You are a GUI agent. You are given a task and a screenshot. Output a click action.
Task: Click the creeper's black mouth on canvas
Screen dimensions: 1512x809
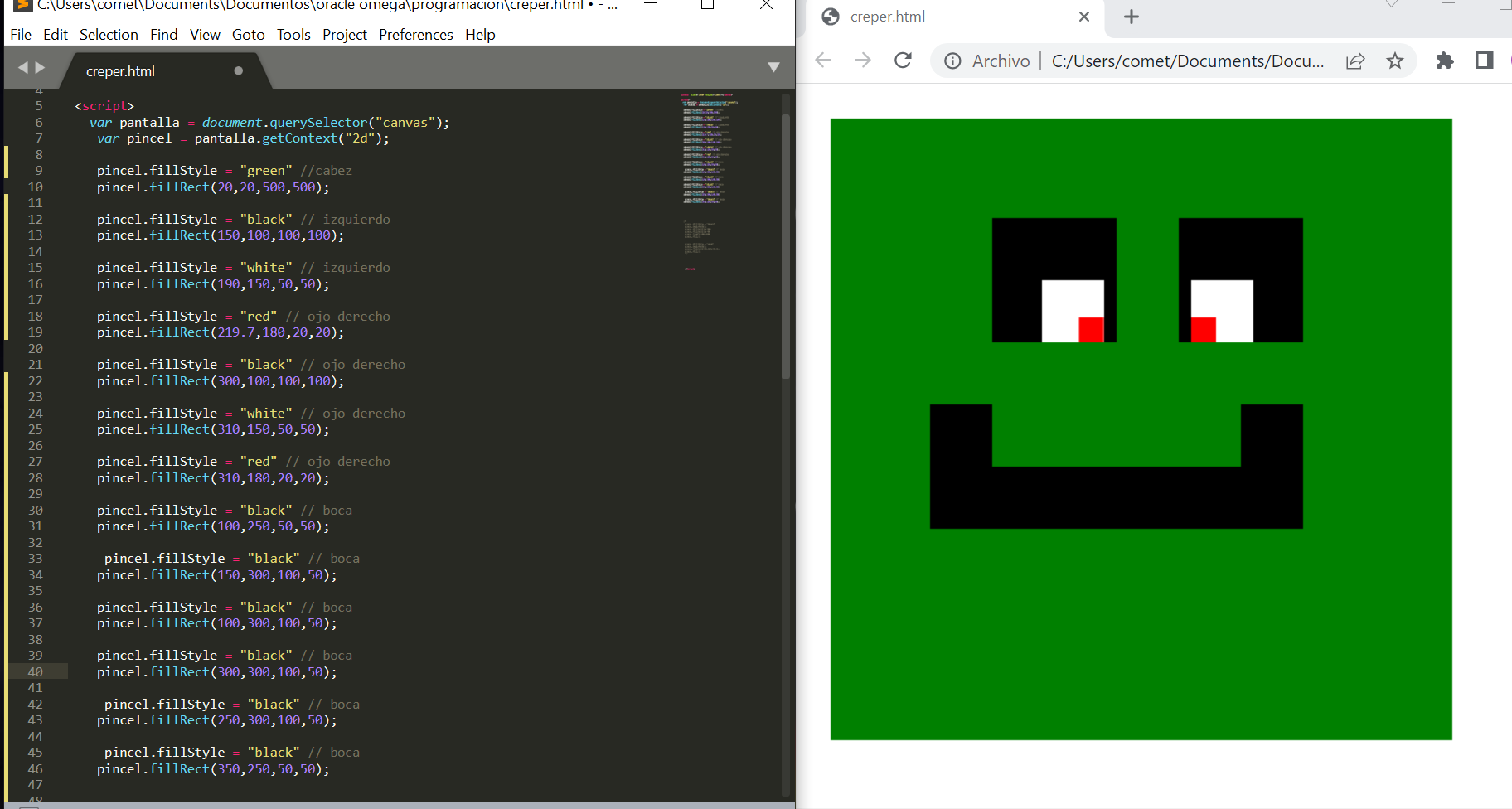(1117, 497)
